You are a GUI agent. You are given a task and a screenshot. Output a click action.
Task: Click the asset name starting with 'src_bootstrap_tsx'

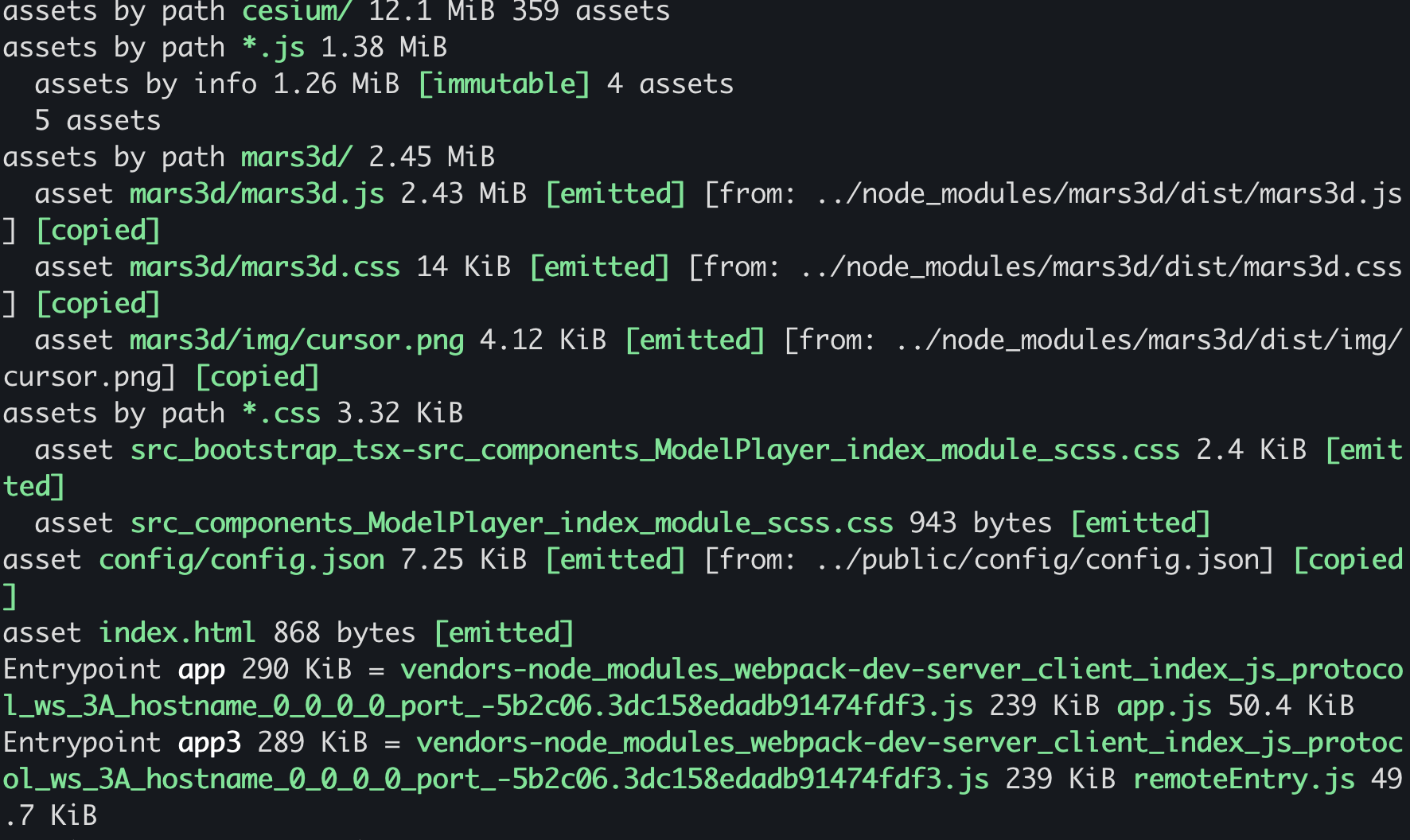(655, 450)
